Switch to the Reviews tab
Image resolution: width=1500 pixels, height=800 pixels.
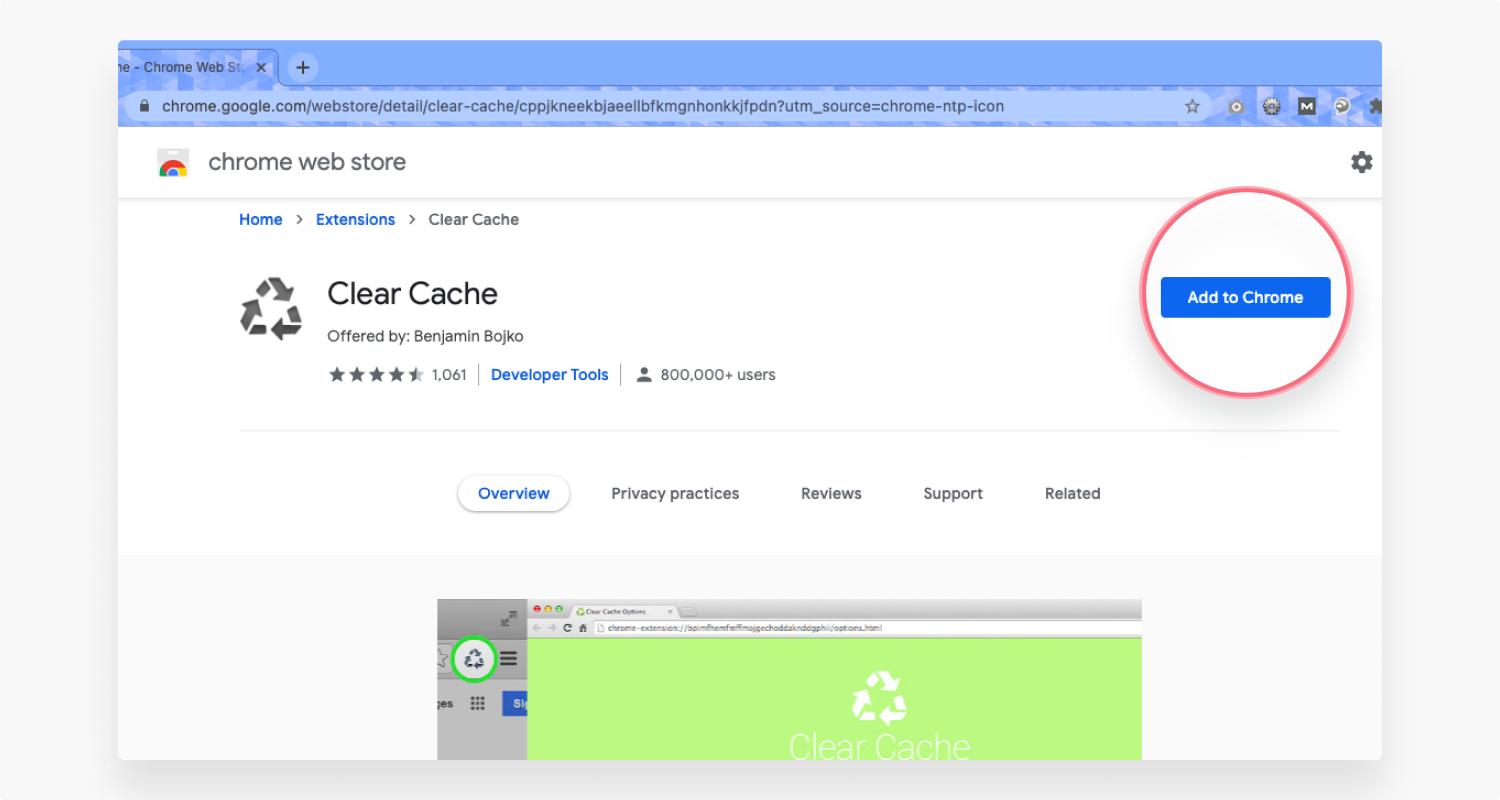(831, 493)
